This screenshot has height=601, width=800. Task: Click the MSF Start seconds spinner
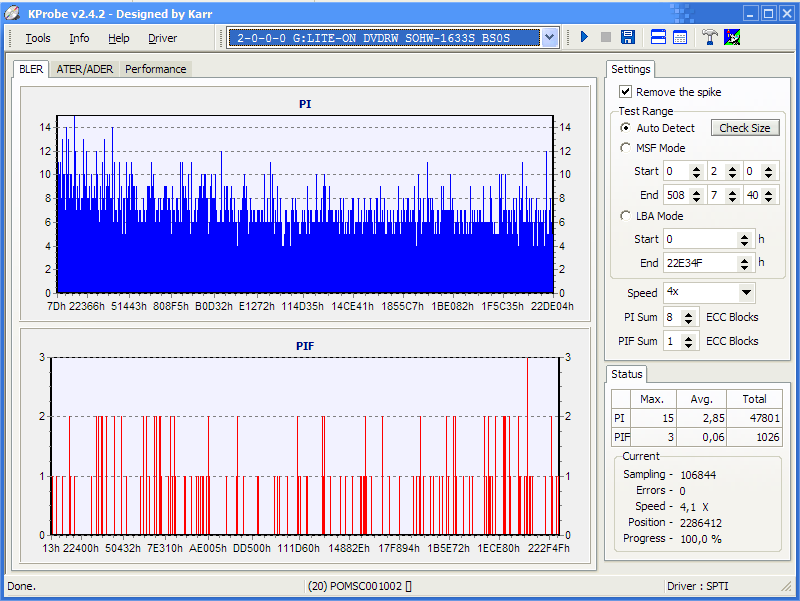(x=732, y=171)
